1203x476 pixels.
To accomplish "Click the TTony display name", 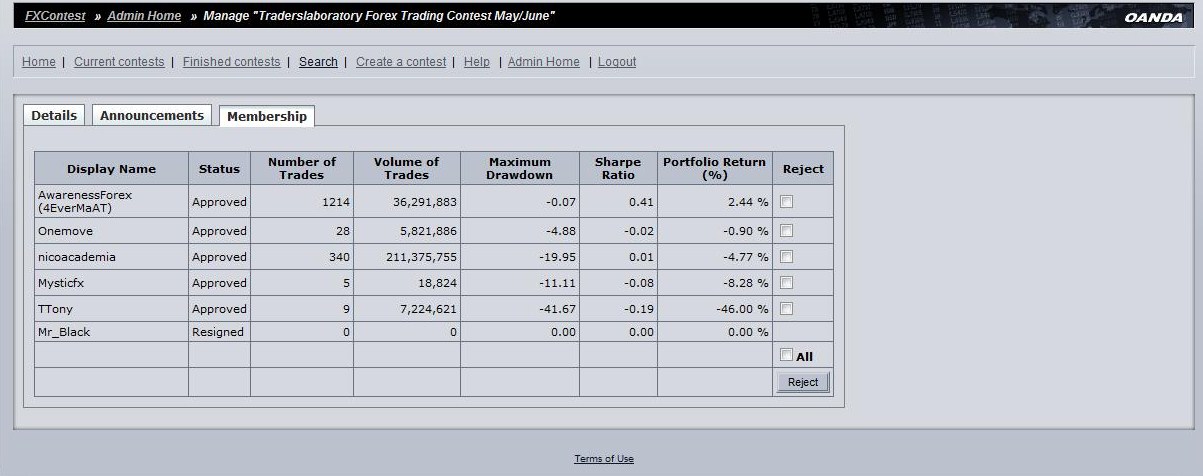I will coord(55,309).
